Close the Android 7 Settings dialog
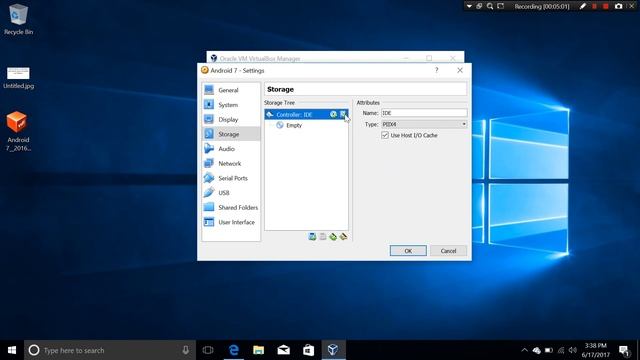Screen dimensions: 640x360 [x=460, y=70]
